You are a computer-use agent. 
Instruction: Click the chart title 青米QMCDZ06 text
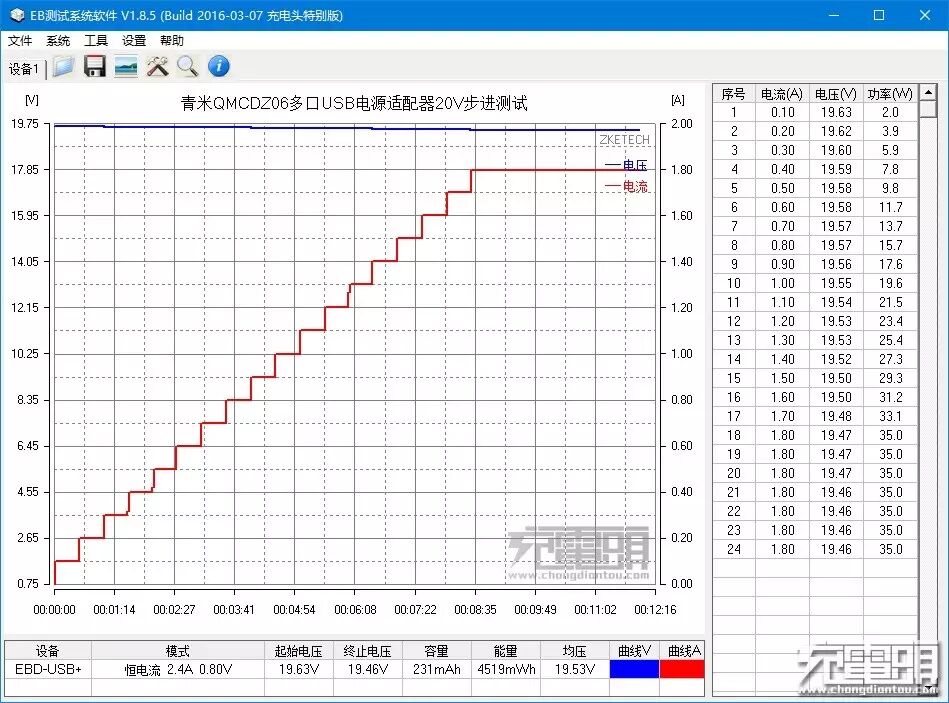(x=354, y=103)
